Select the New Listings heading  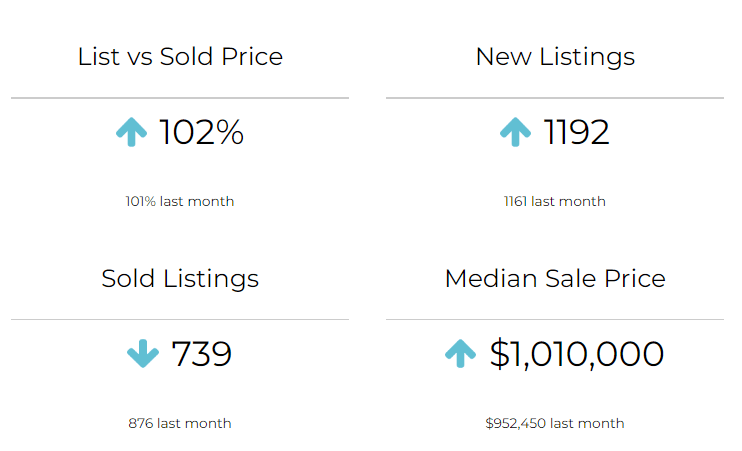(555, 57)
